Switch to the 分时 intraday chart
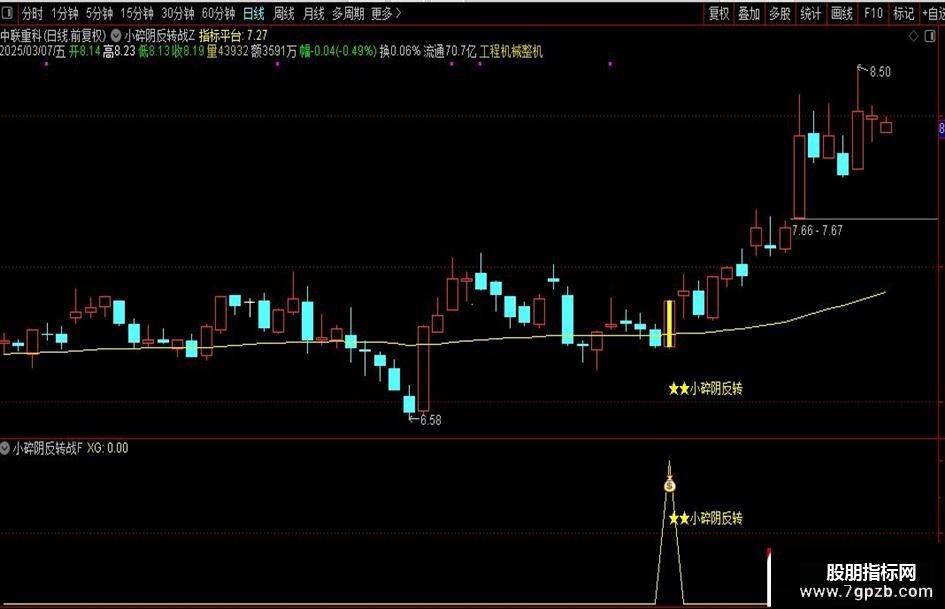The width and height of the screenshot is (945, 609). 33,13
